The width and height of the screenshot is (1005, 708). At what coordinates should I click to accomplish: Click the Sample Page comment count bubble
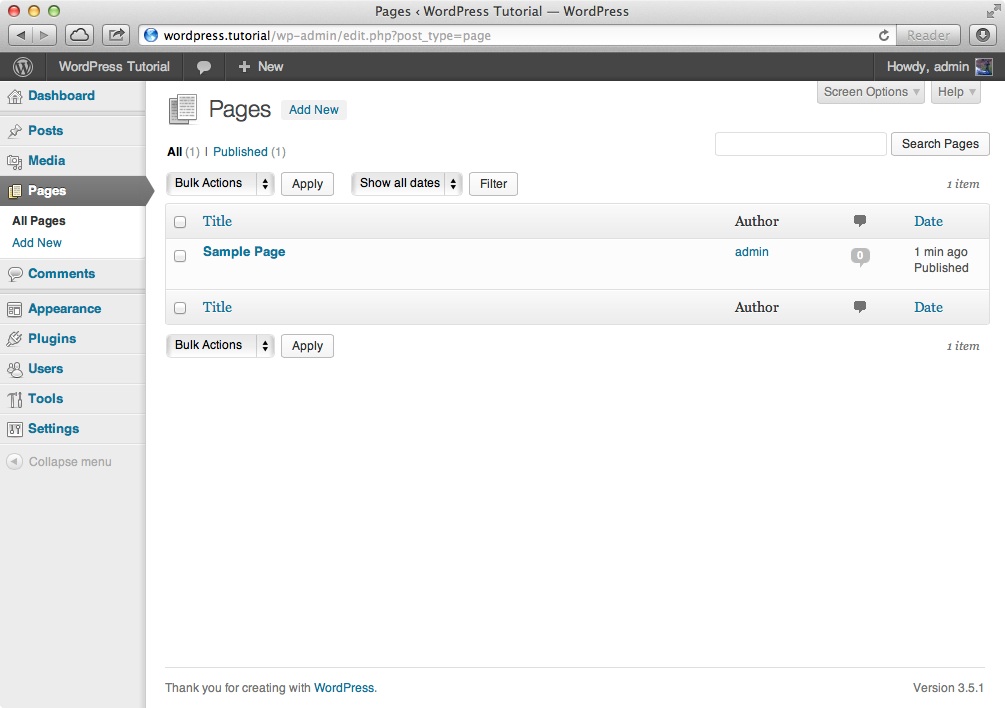pyautogui.click(x=860, y=256)
